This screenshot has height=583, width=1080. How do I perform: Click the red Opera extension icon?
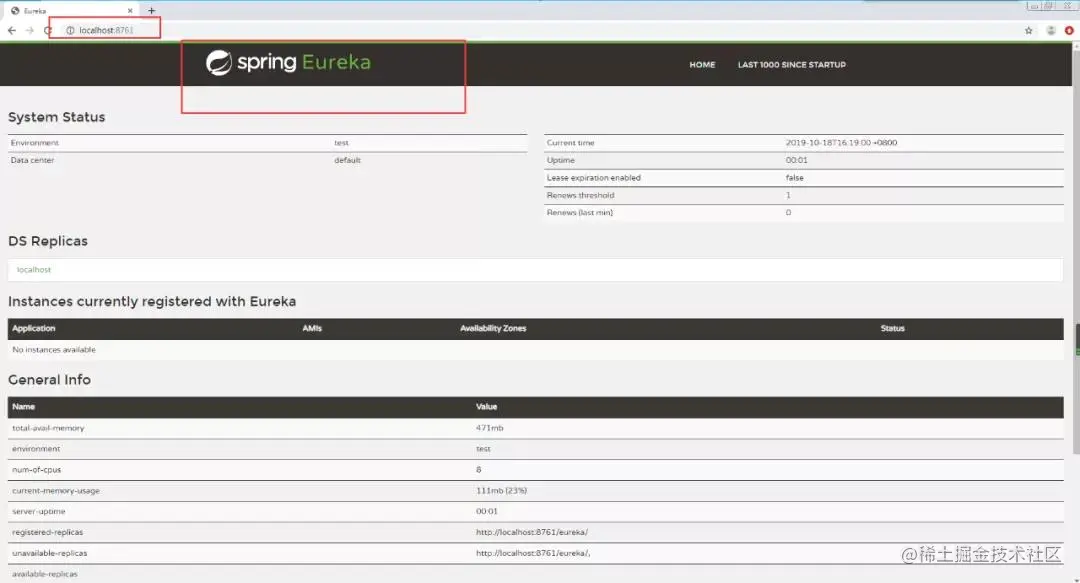pos(1069,30)
